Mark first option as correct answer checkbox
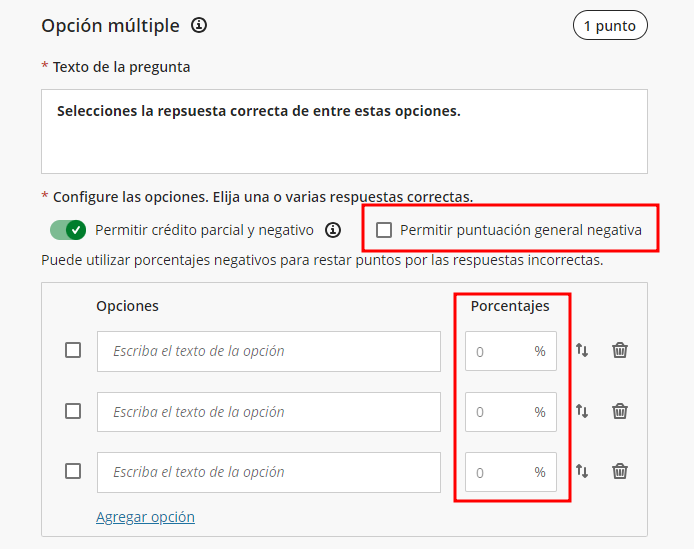 click(x=73, y=351)
